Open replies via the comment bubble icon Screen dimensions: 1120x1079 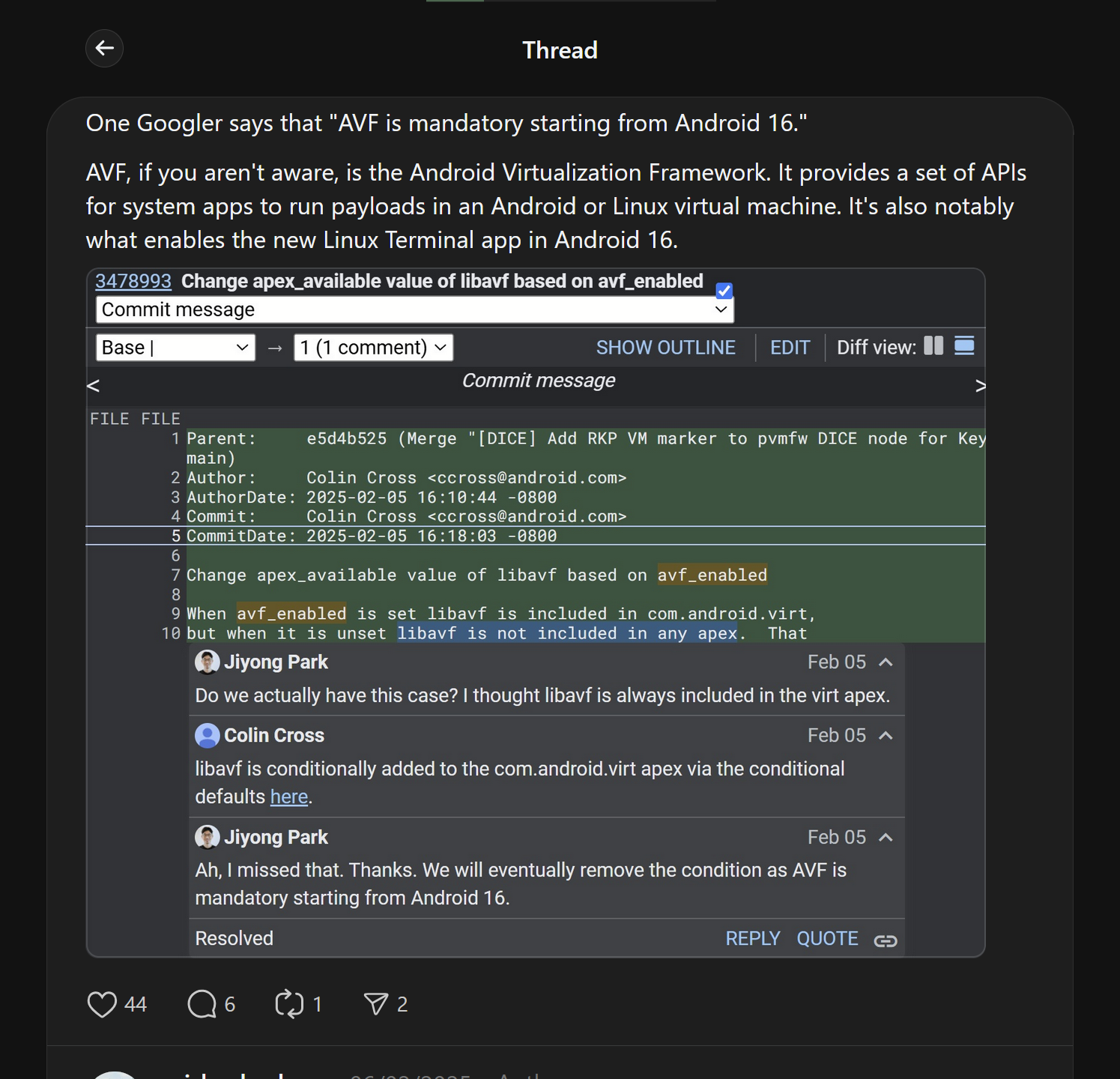[202, 1004]
